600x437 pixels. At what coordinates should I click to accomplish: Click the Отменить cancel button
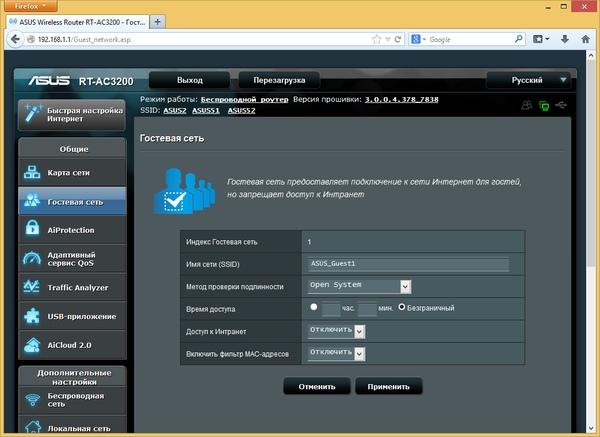[317, 386]
